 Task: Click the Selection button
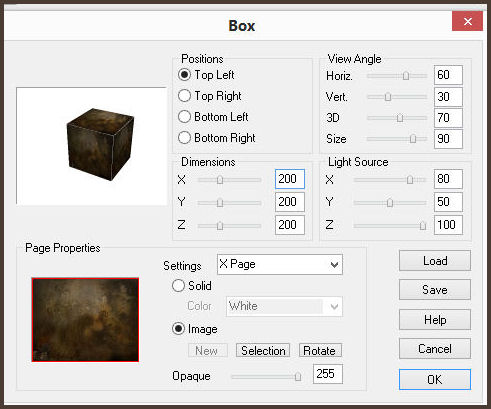263,351
